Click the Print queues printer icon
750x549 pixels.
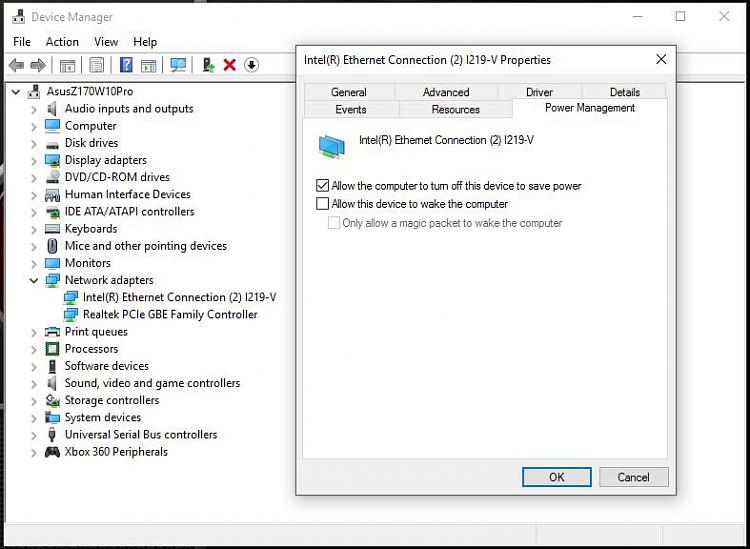(x=52, y=331)
